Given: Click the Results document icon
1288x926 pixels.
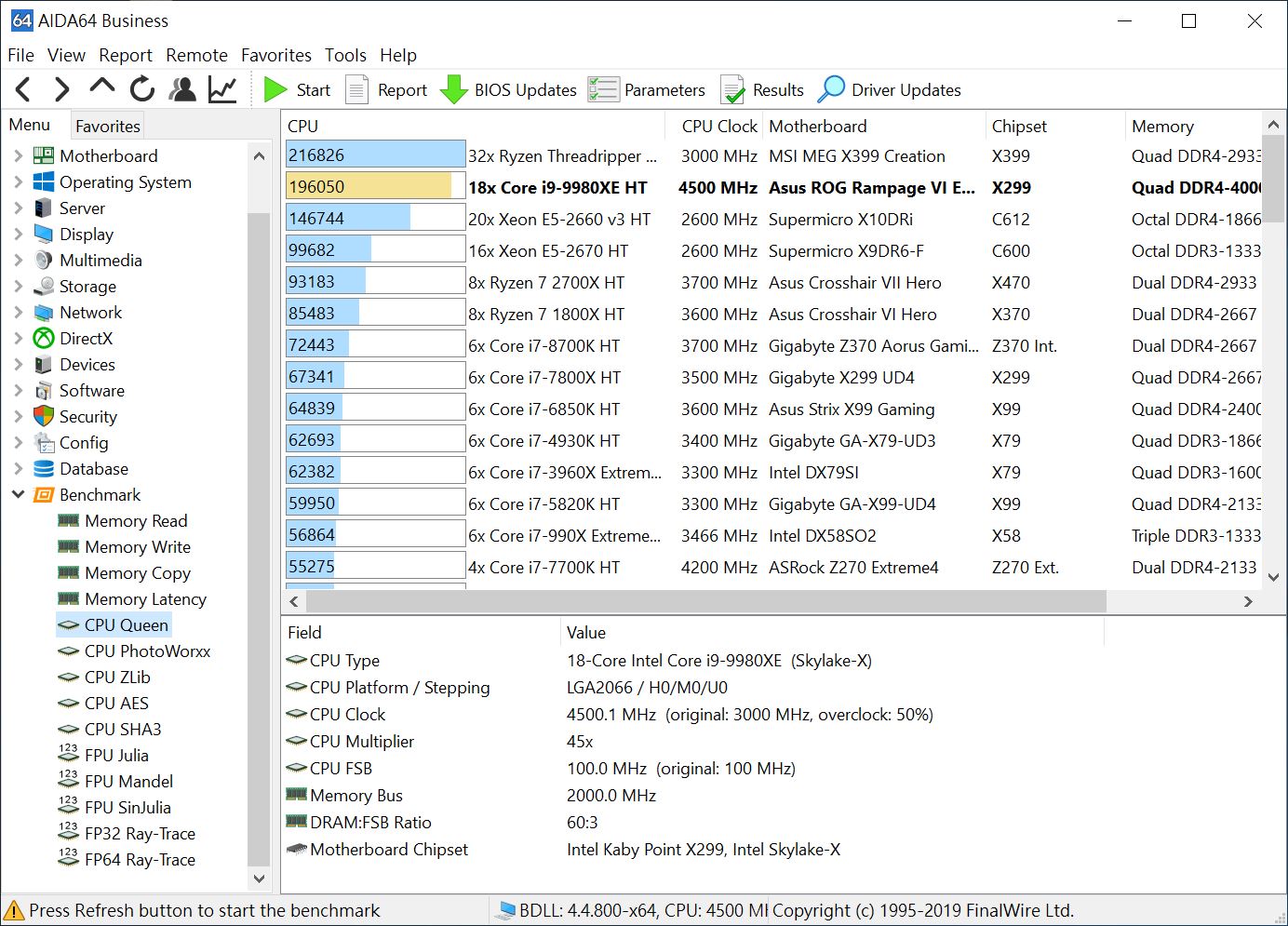Looking at the screenshot, I should 732,89.
